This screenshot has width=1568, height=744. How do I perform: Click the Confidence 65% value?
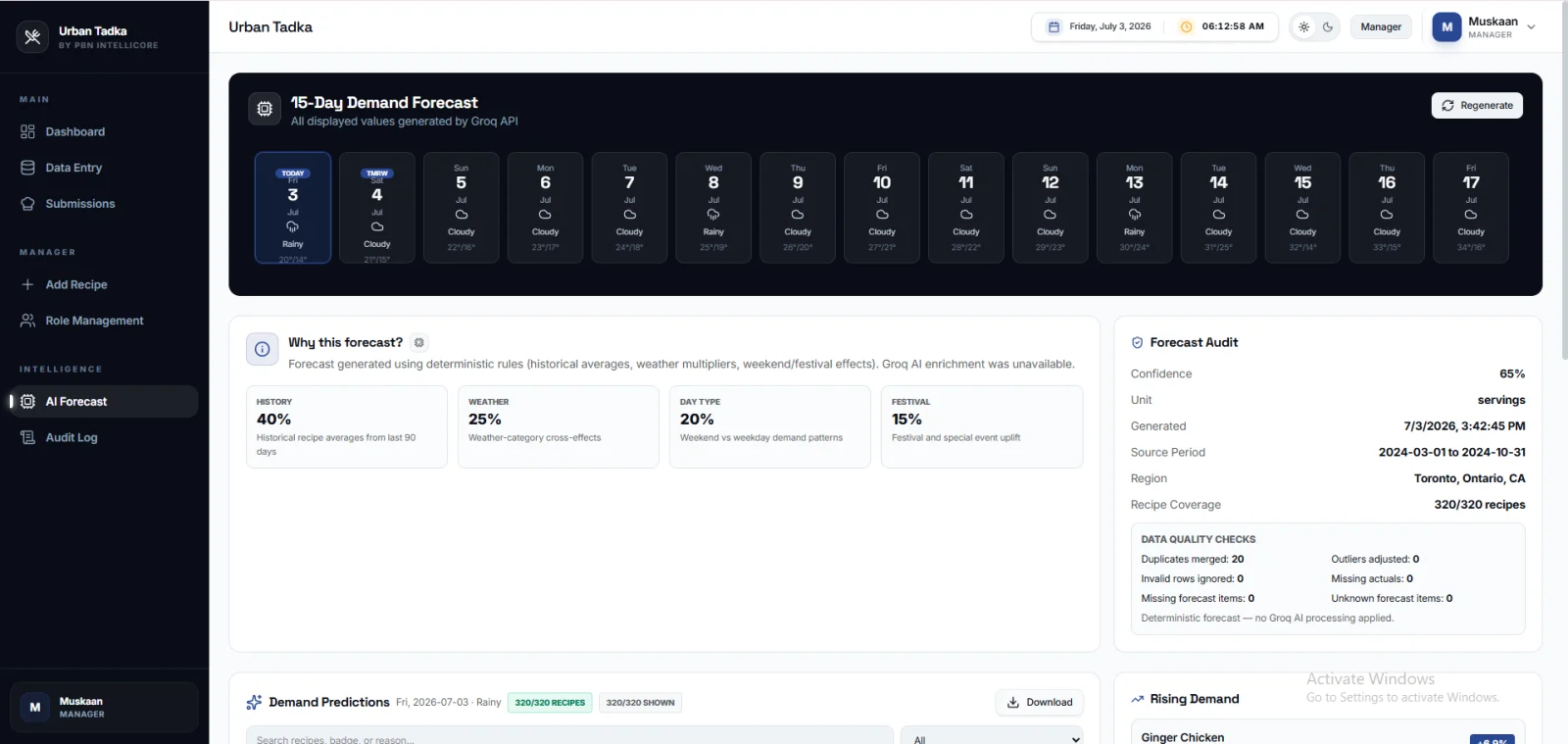[x=1512, y=373]
